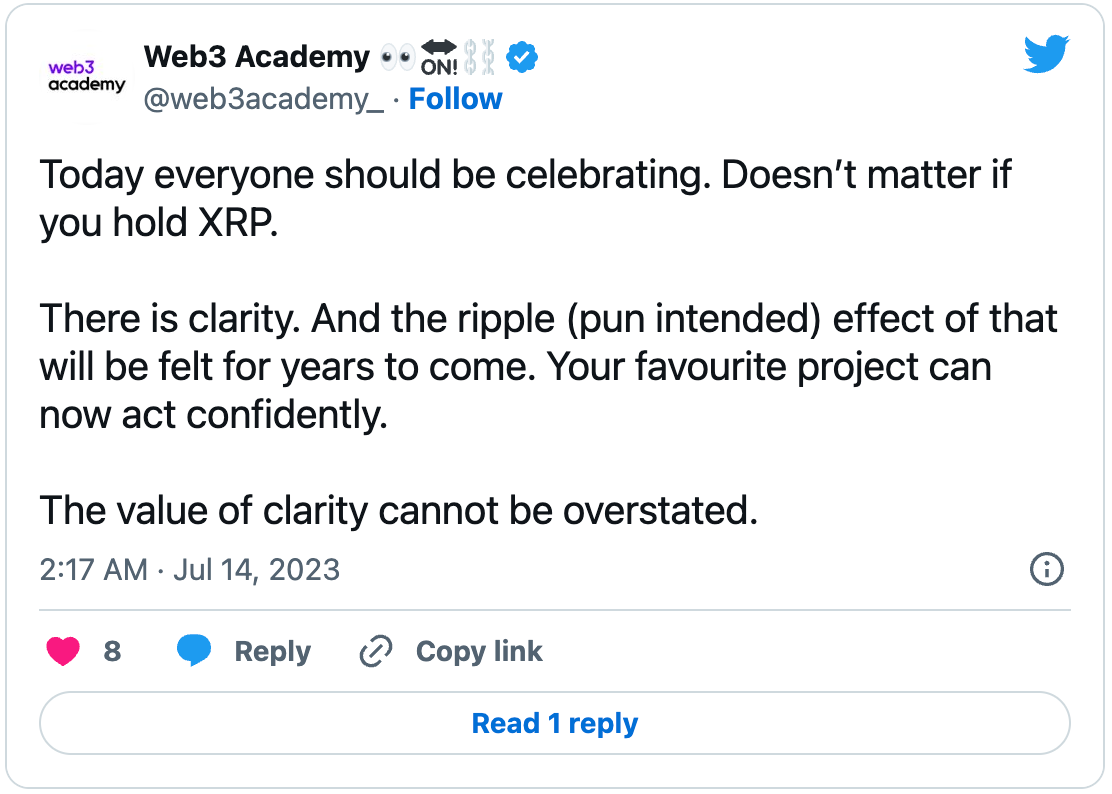This screenshot has height=794, width=1112.
Task: Click the eyes emoji beside the name
Action: pyautogui.click(x=397, y=57)
